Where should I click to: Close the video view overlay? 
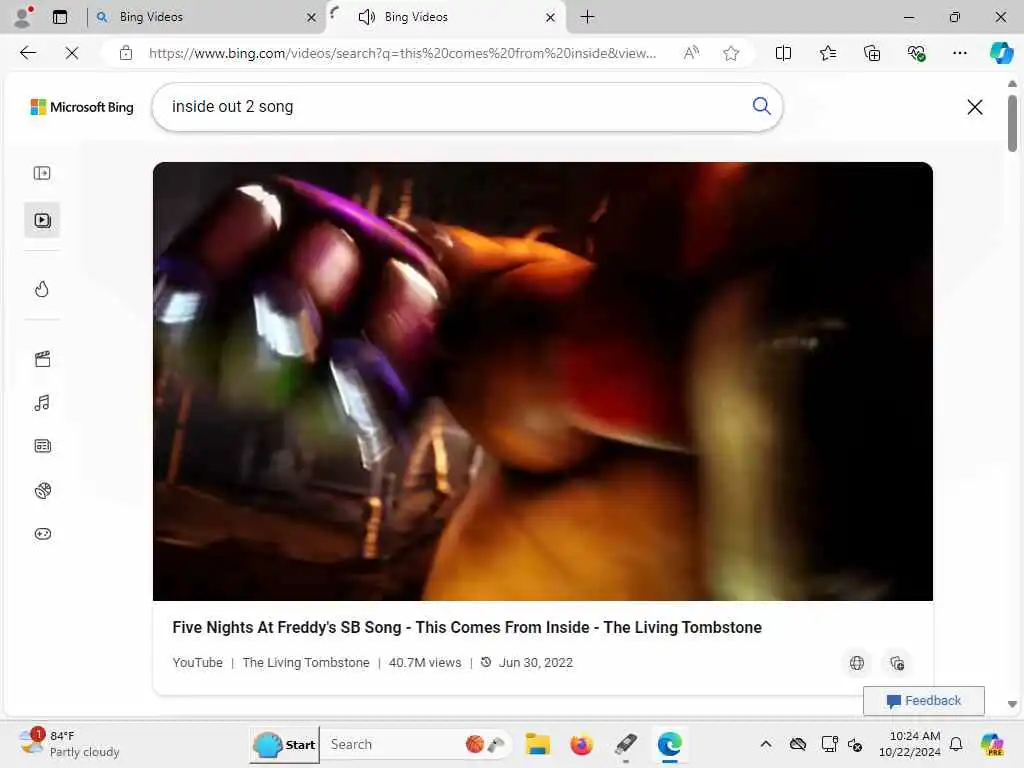974,107
